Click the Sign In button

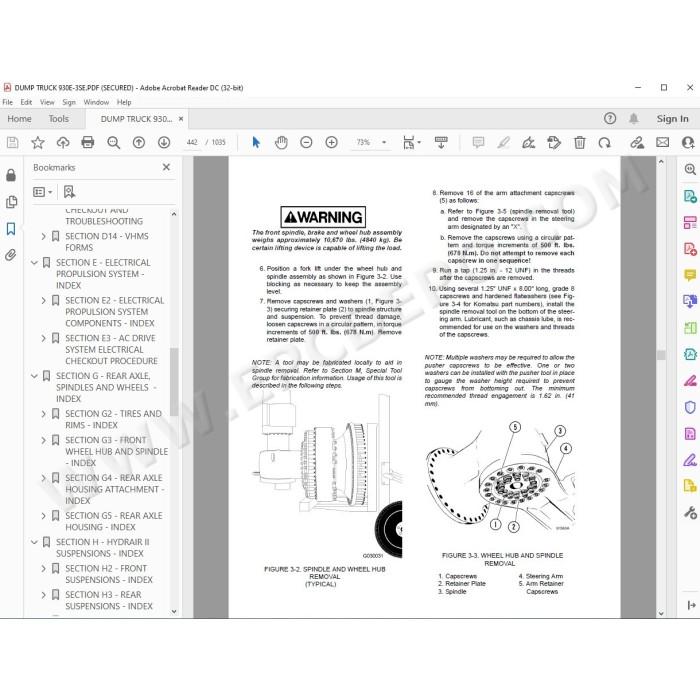tap(672, 119)
